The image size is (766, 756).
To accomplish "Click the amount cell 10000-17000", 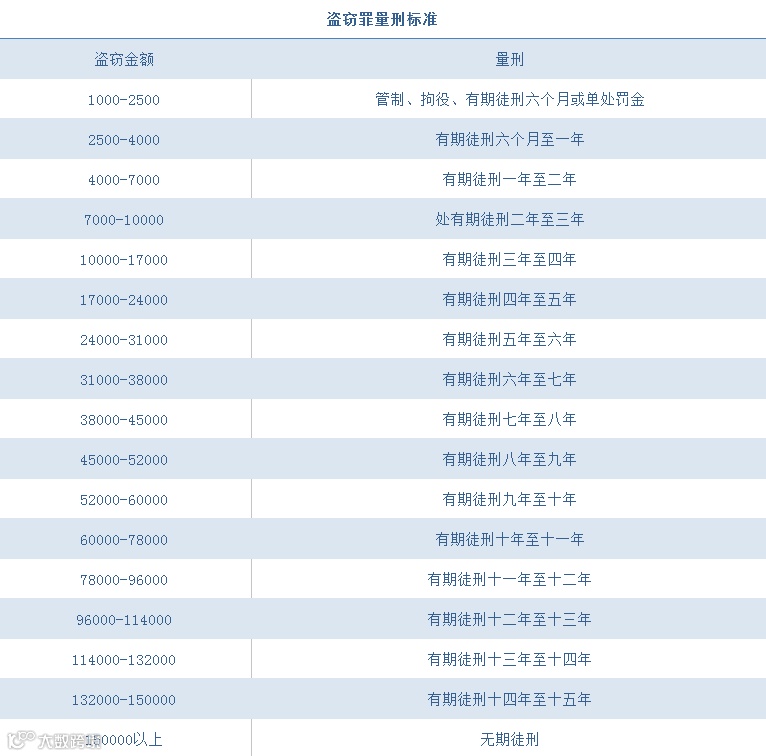I will [x=124, y=260].
